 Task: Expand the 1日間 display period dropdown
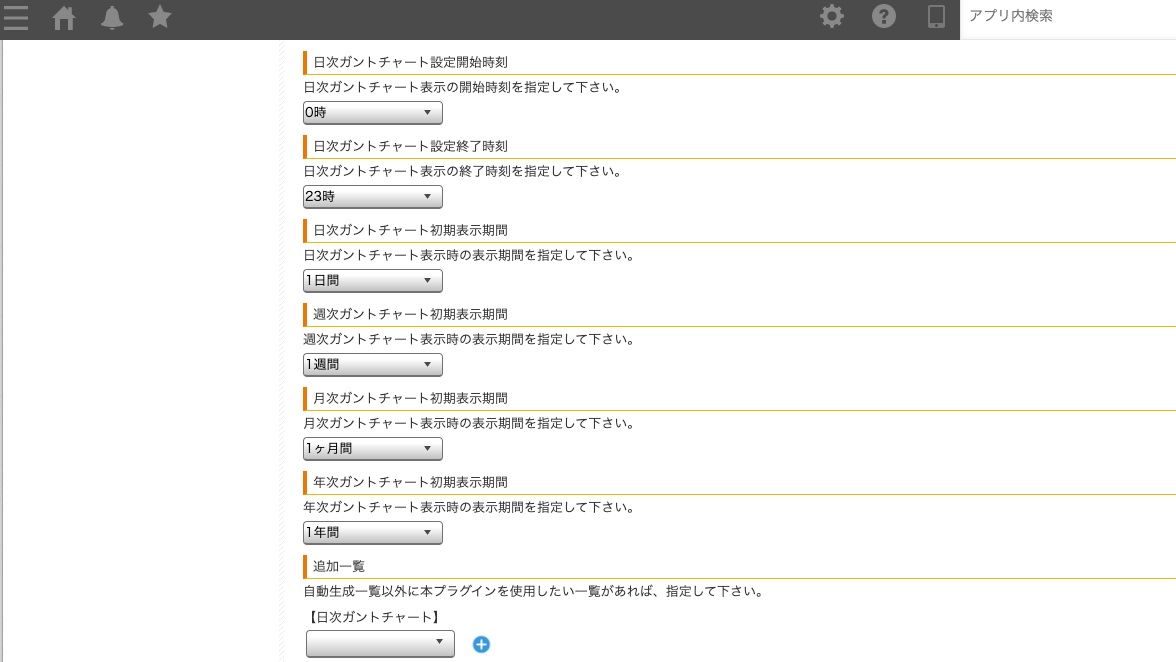click(373, 280)
